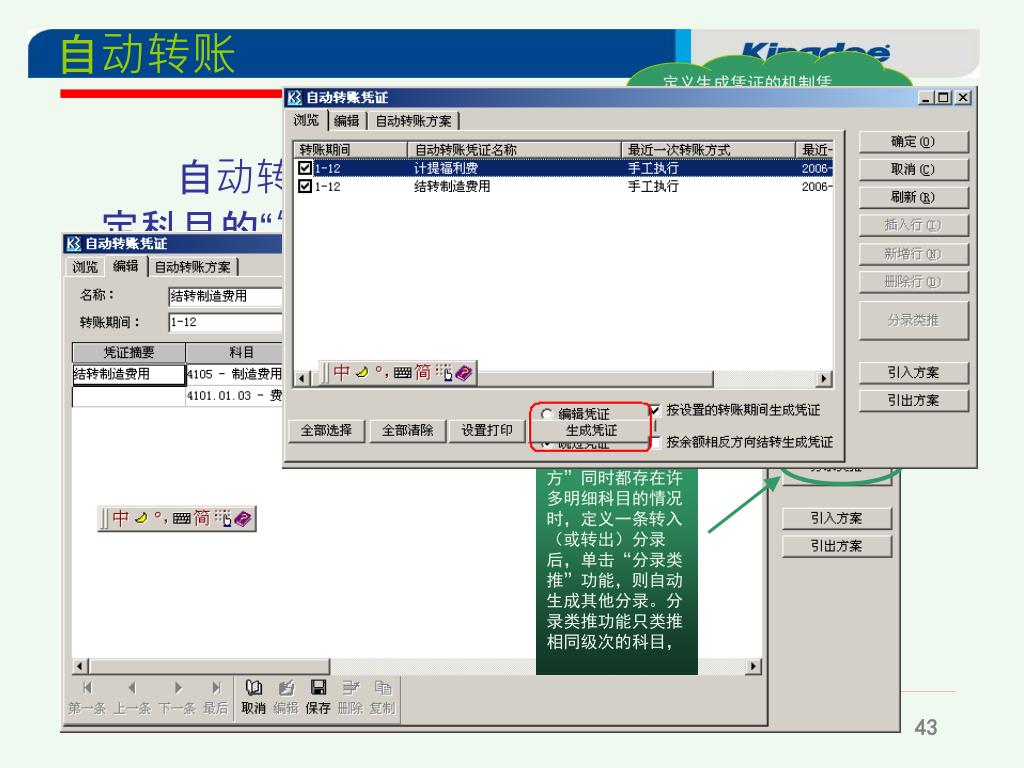Screen dimensions: 1024x768
Task: Click 凭证摘要 cell 结转制造费用 in grid
Action: 129,374
